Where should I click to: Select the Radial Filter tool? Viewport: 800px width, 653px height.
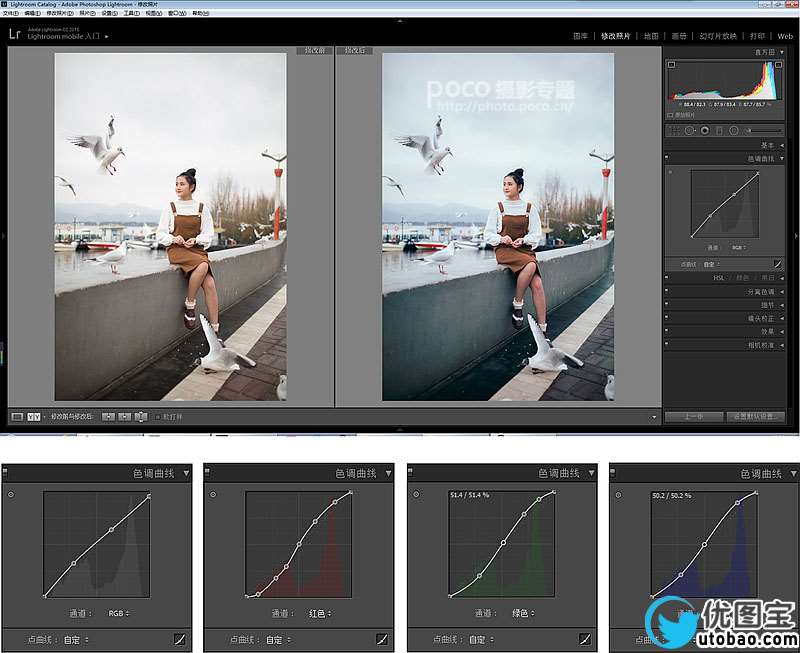point(734,131)
